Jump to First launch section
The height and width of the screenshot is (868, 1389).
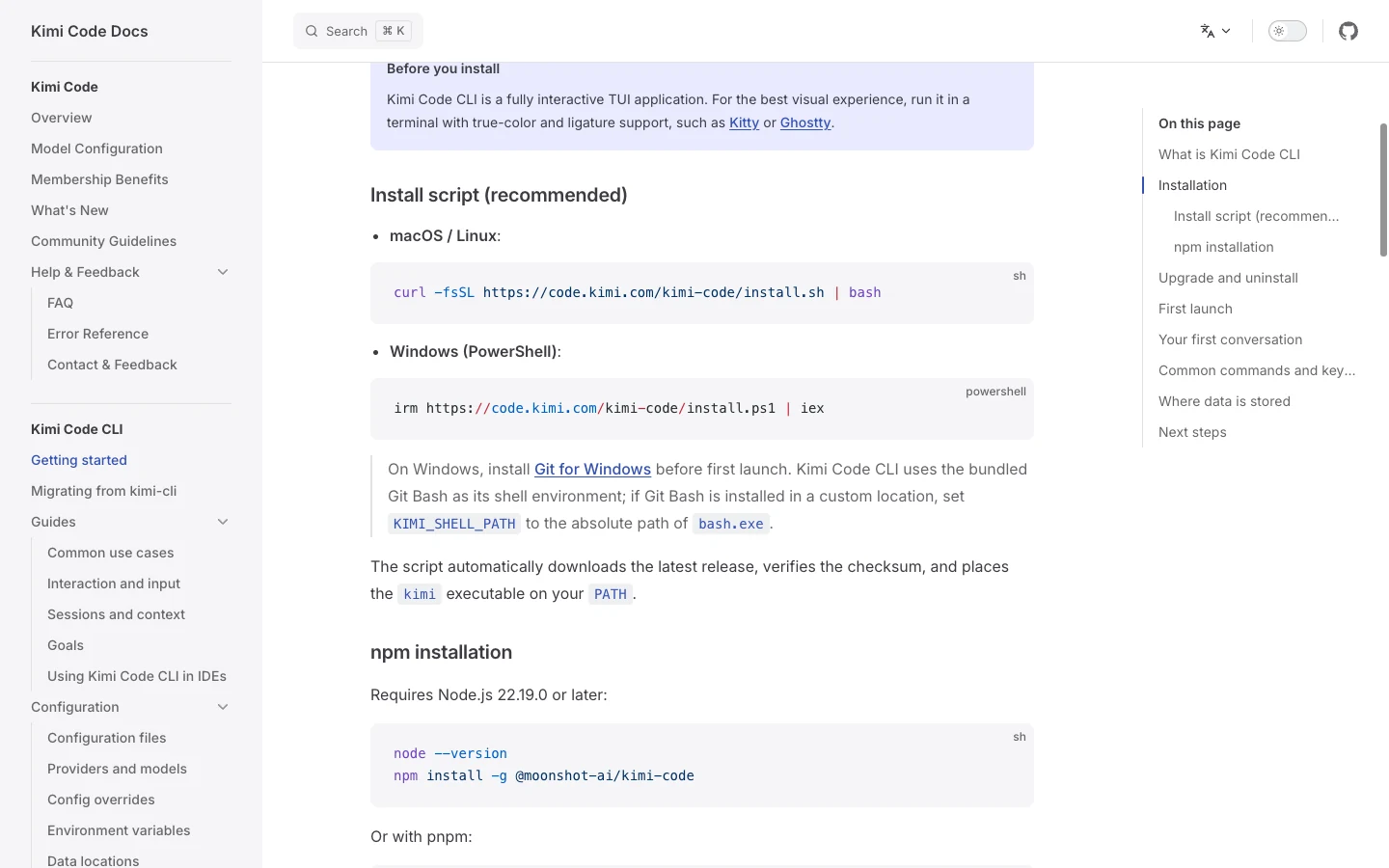[1195, 309]
